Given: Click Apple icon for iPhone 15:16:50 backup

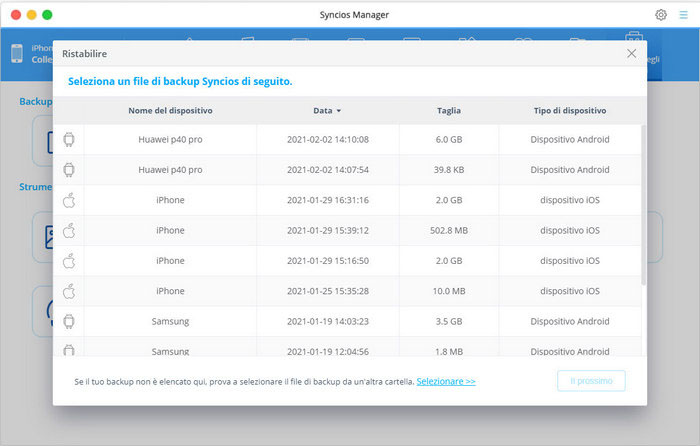Looking at the screenshot, I should pyautogui.click(x=69, y=261).
